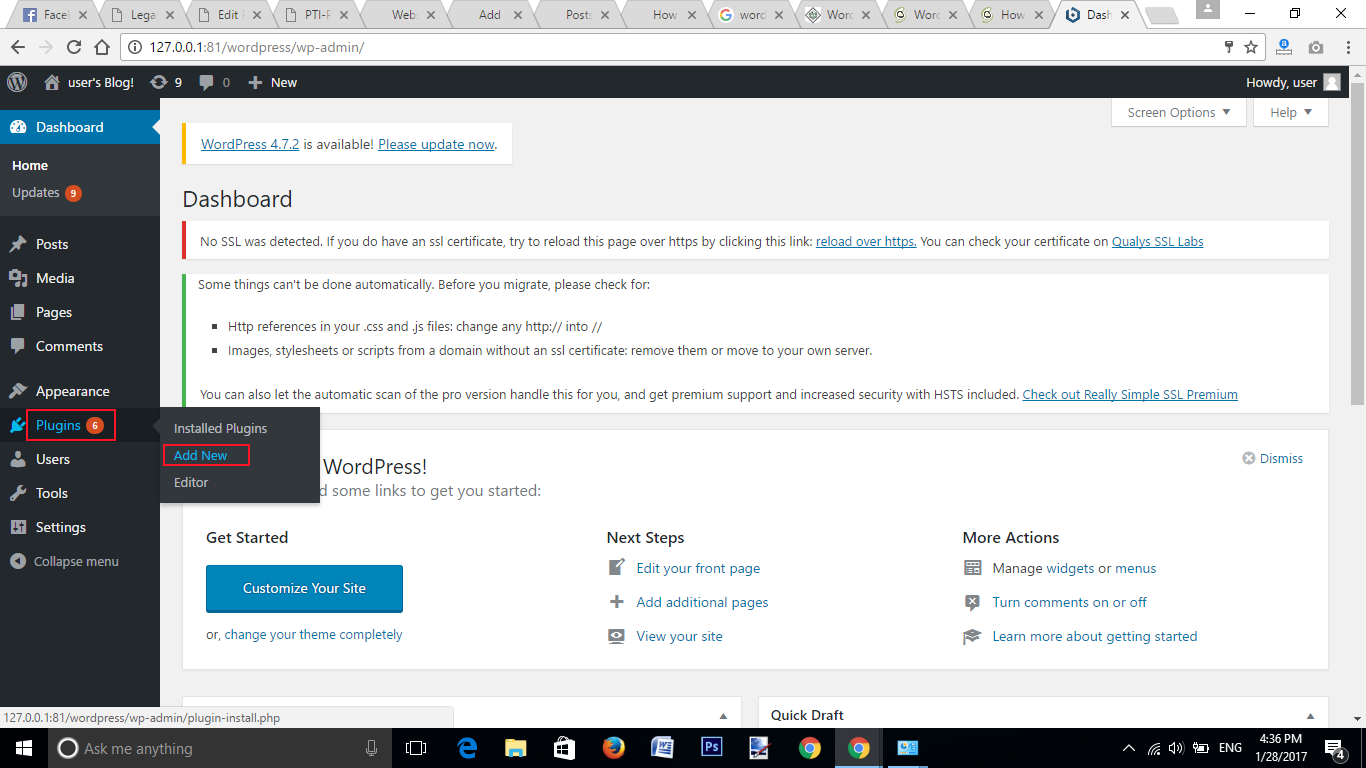Toggle the left dashboard widget arrow
1366x768 pixels.
point(723,715)
